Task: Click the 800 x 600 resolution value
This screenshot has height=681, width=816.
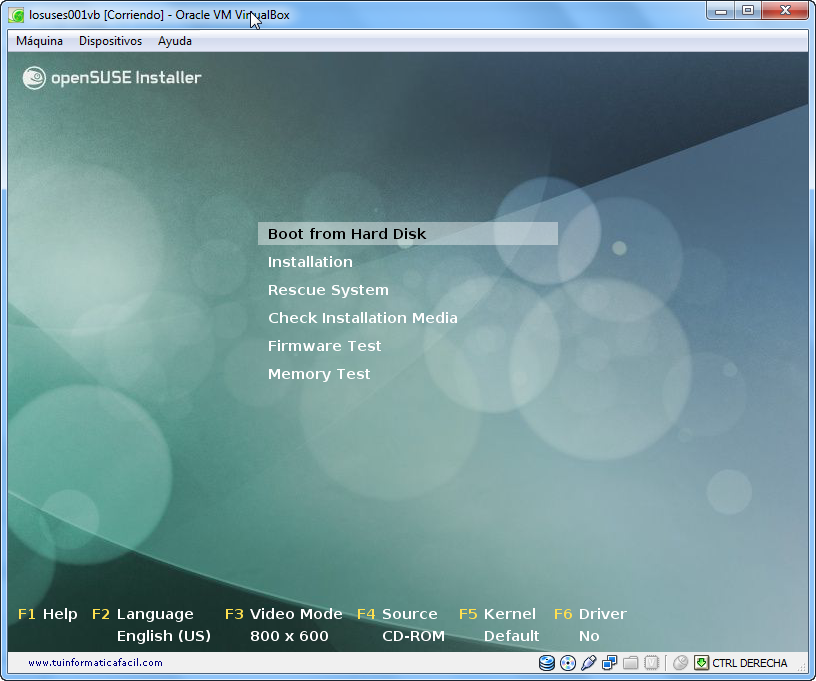Action: pyautogui.click(x=289, y=636)
